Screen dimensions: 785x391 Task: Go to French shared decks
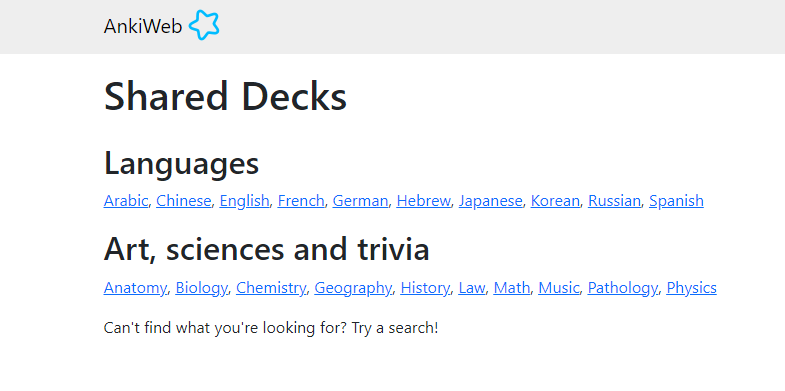point(301,201)
